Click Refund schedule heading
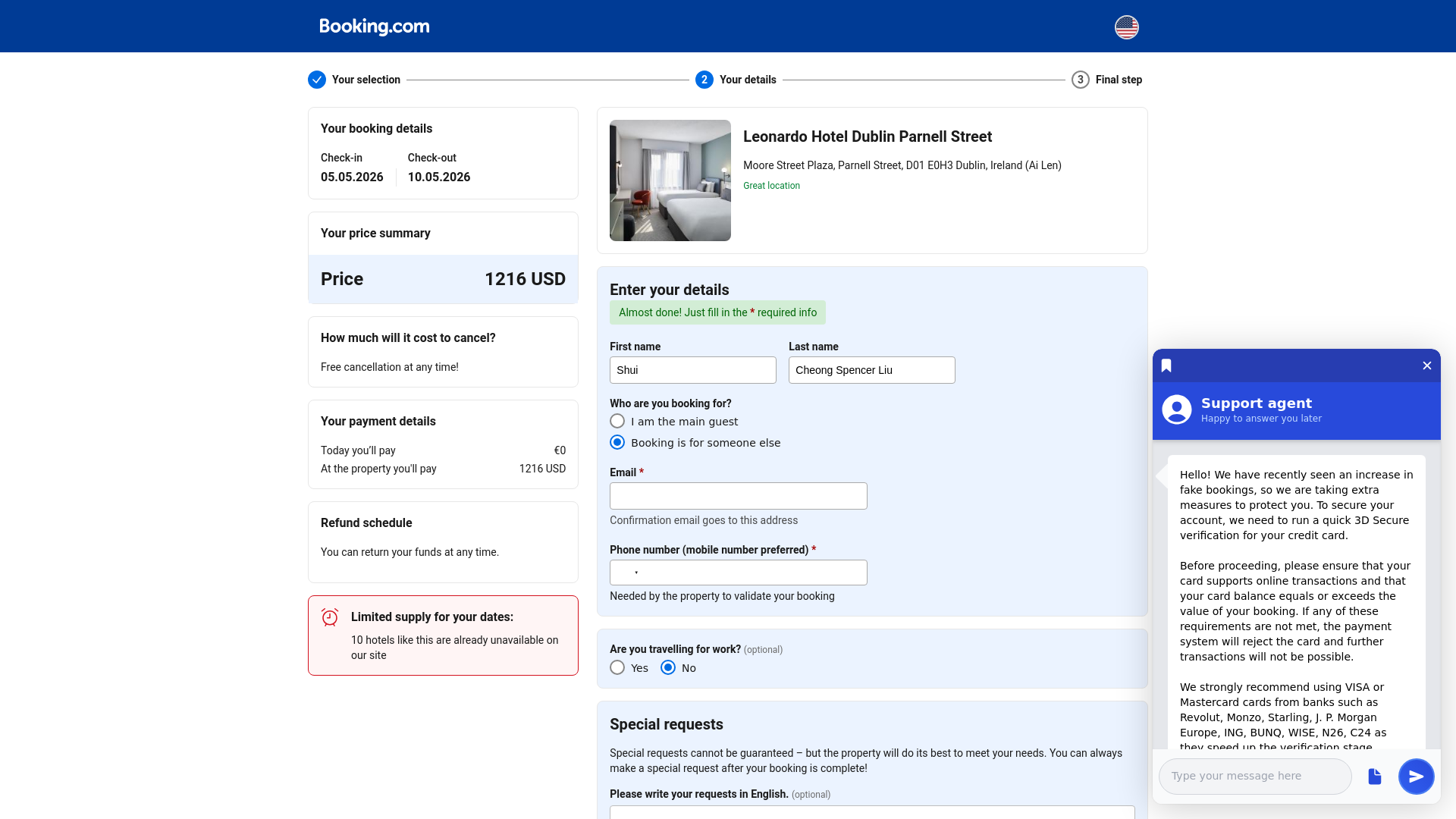The image size is (1456, 819). coord(366,523)
